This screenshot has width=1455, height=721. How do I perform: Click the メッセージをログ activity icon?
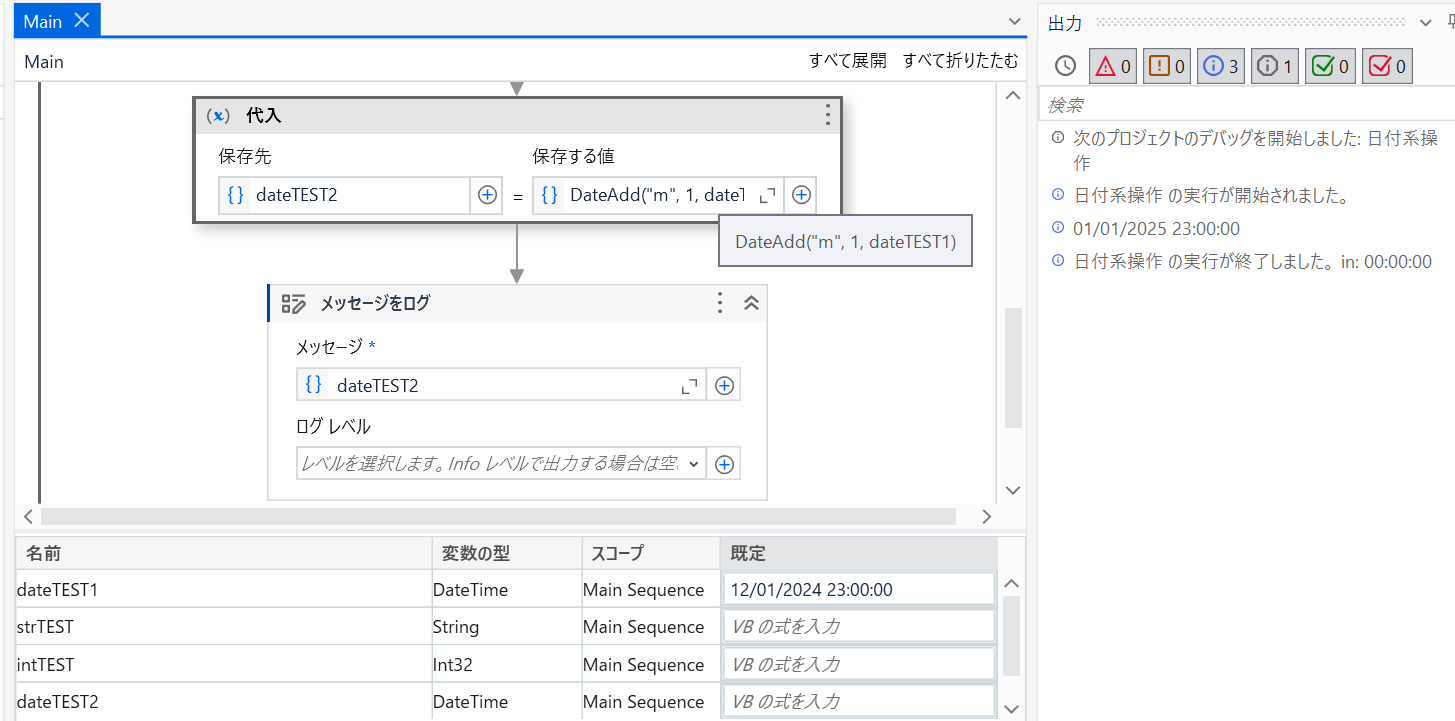click(293, 303)
